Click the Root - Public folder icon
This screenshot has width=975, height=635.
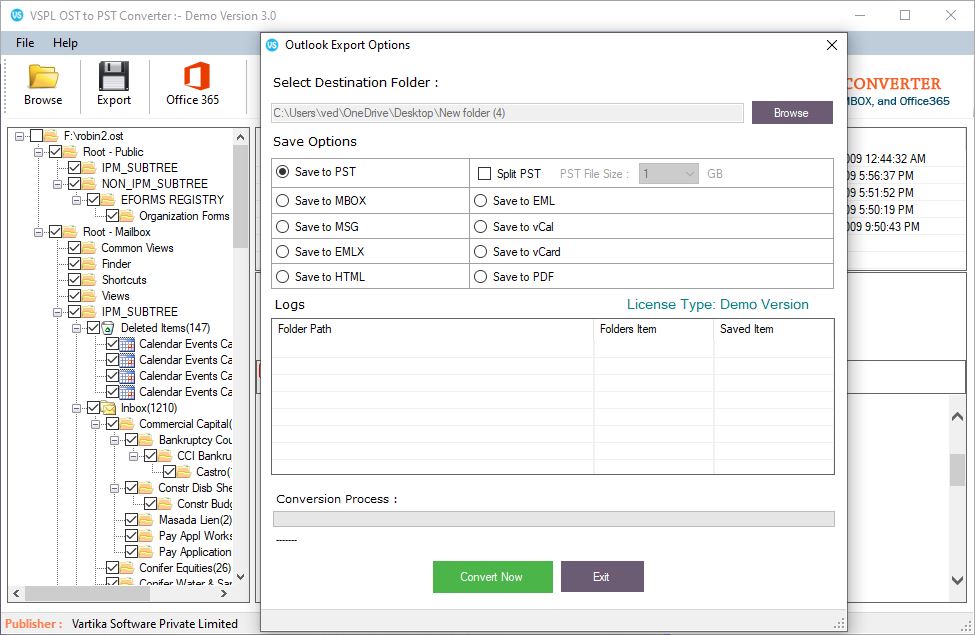[70, 152]
